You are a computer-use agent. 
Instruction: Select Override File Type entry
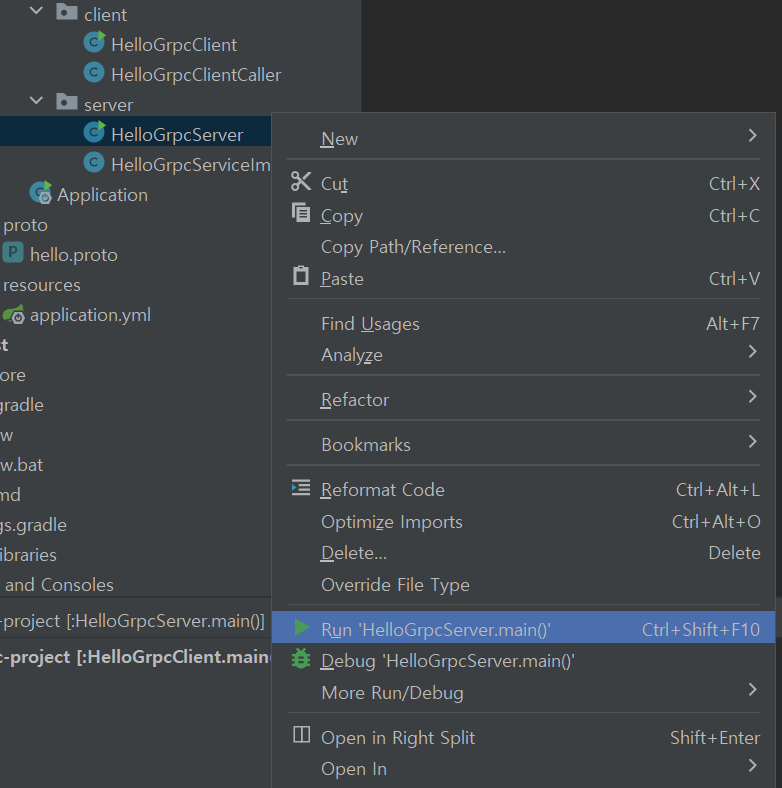(523, 584)
